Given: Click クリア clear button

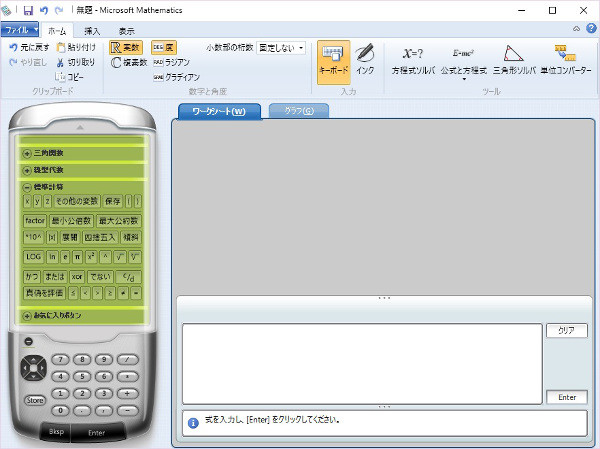Looking at the screenshot, I should pos(566,331).
